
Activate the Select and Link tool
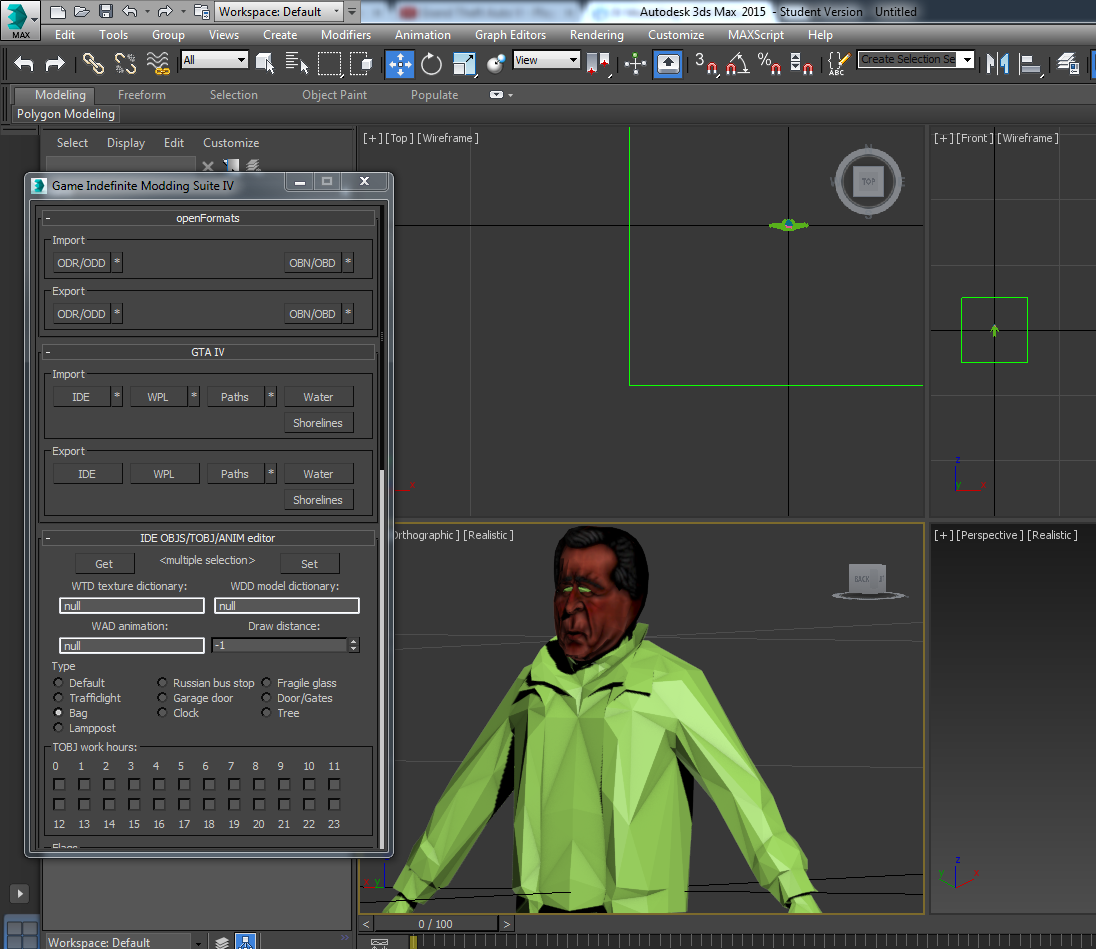coord(93,64)
